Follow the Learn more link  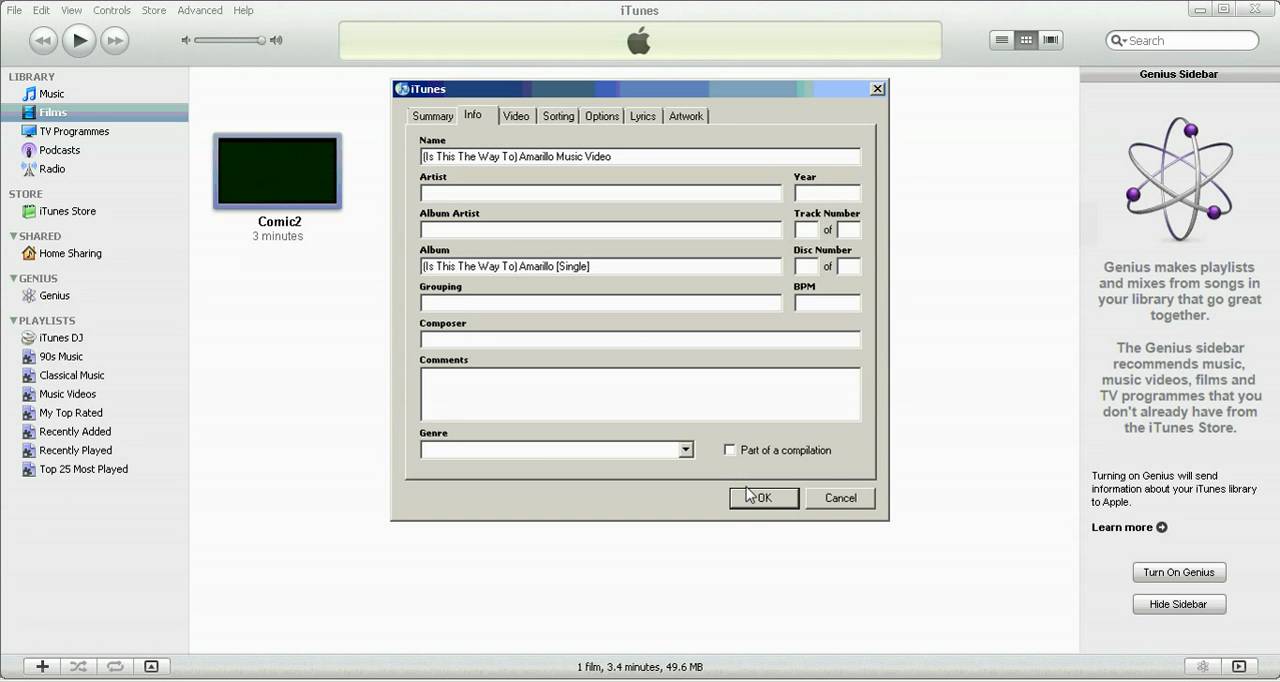pyautogui.click(x=1129, y=527)
